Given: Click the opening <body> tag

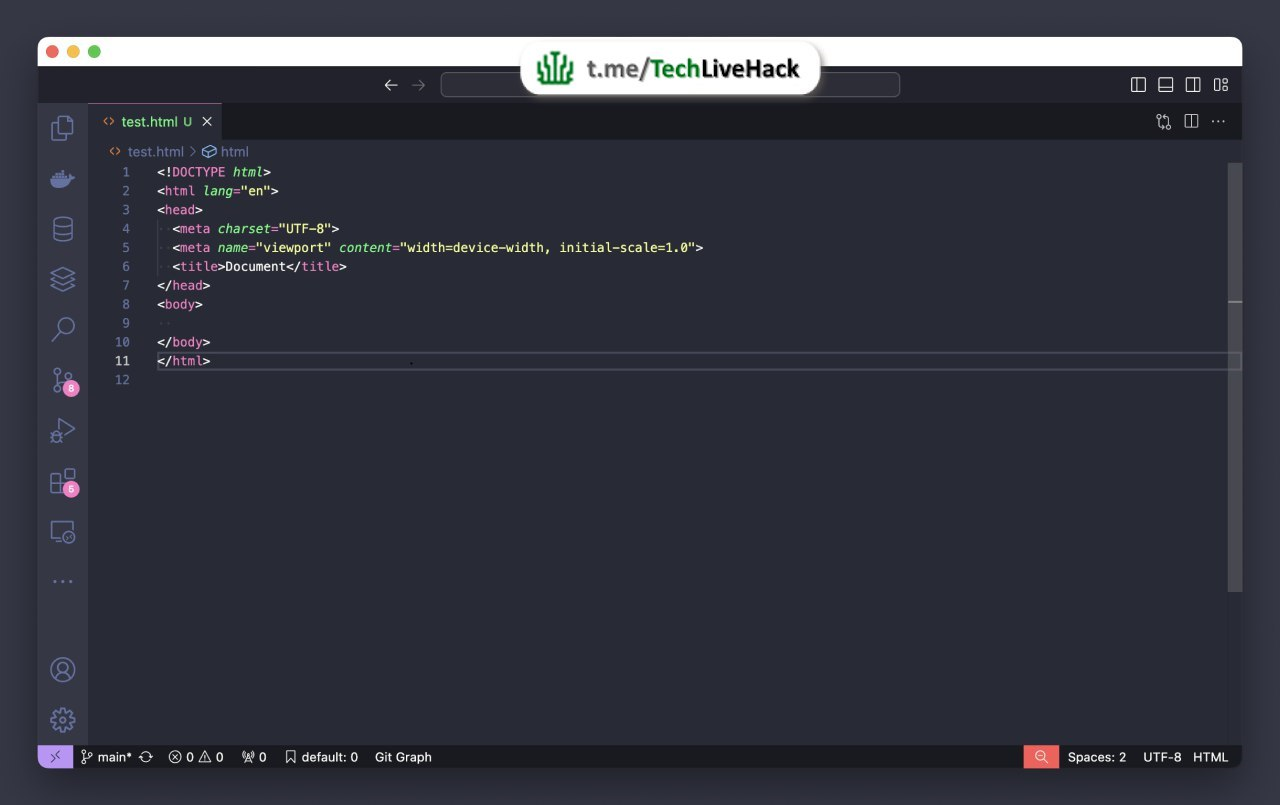Looking at the screenshot, I should tap(180, 305).
